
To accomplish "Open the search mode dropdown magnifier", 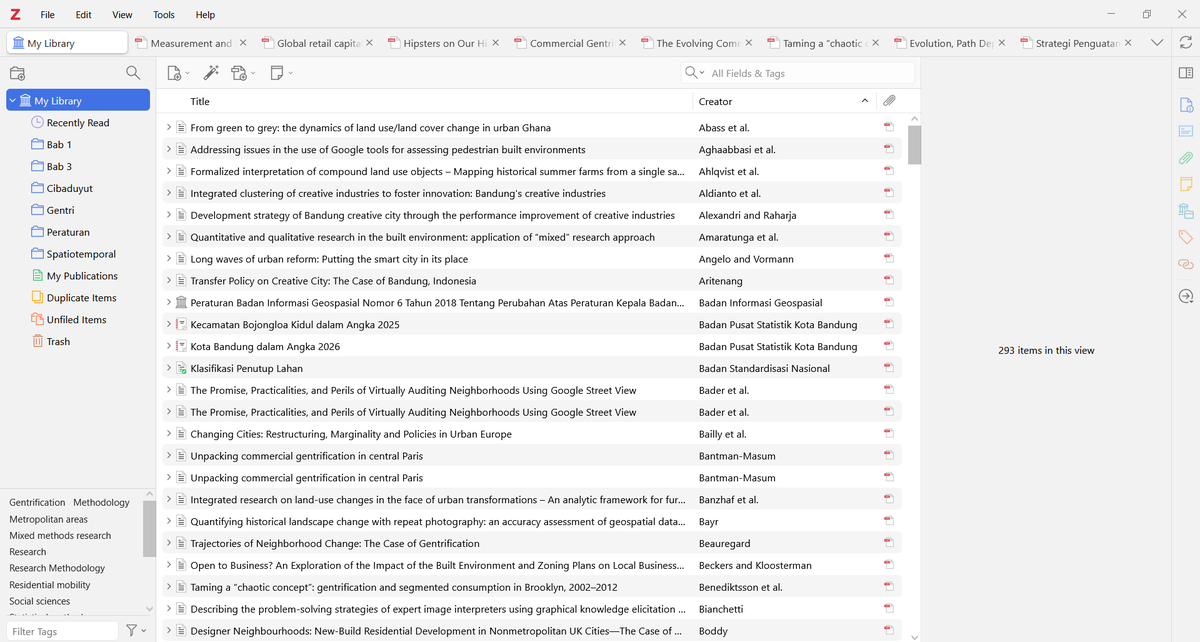I will click(694, 73).
